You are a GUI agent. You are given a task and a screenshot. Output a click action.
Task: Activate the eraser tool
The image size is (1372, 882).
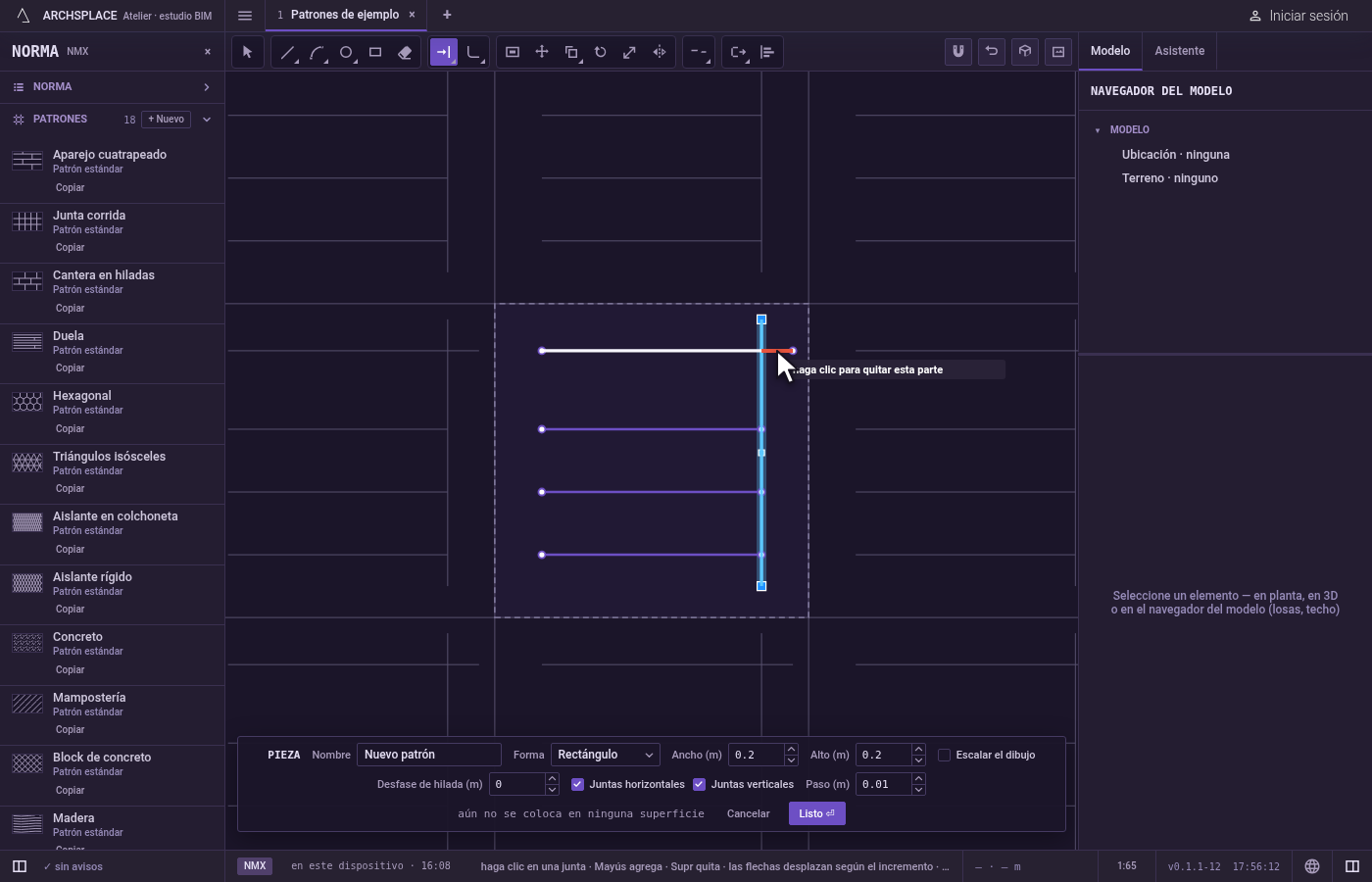tap(405, 52)
